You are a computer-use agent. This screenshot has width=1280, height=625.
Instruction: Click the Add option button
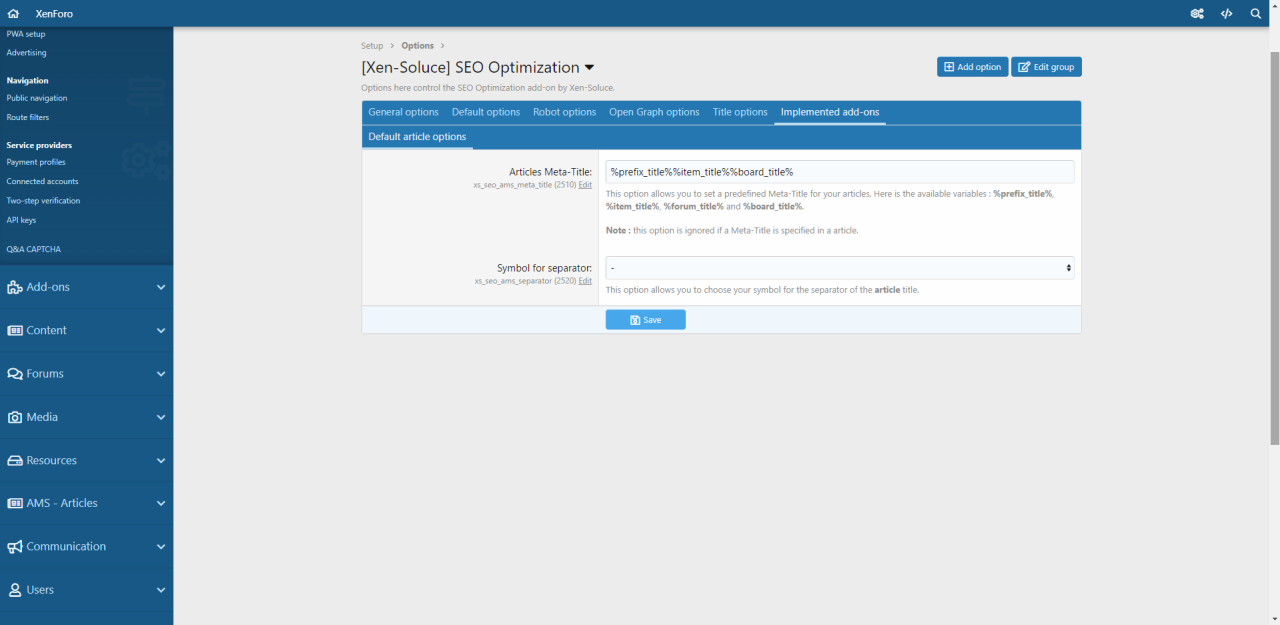[x=972, y=67]
